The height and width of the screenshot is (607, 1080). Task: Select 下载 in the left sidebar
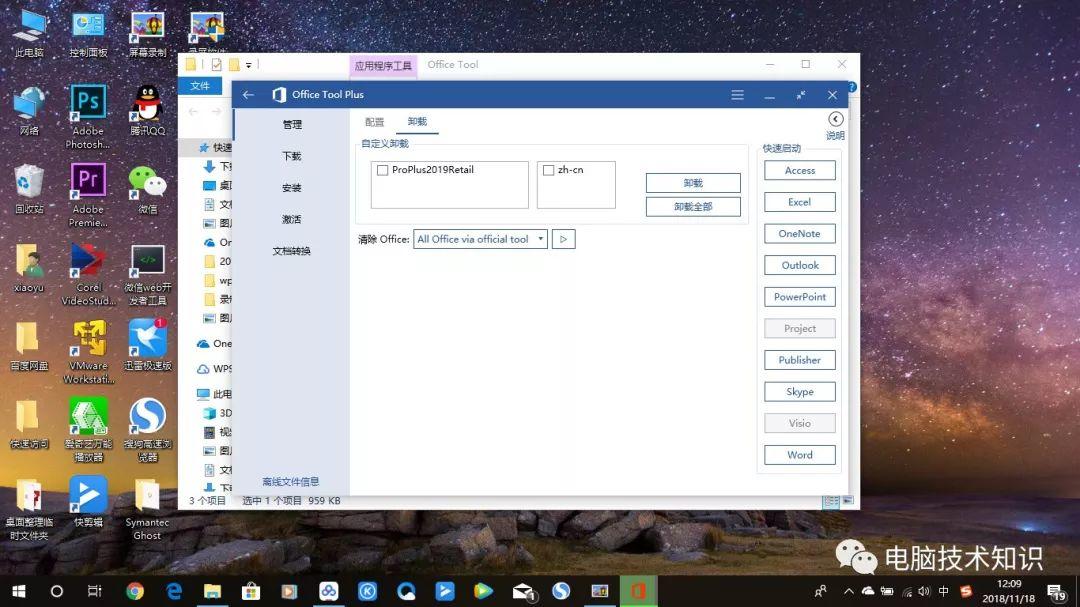click(292, 156)
